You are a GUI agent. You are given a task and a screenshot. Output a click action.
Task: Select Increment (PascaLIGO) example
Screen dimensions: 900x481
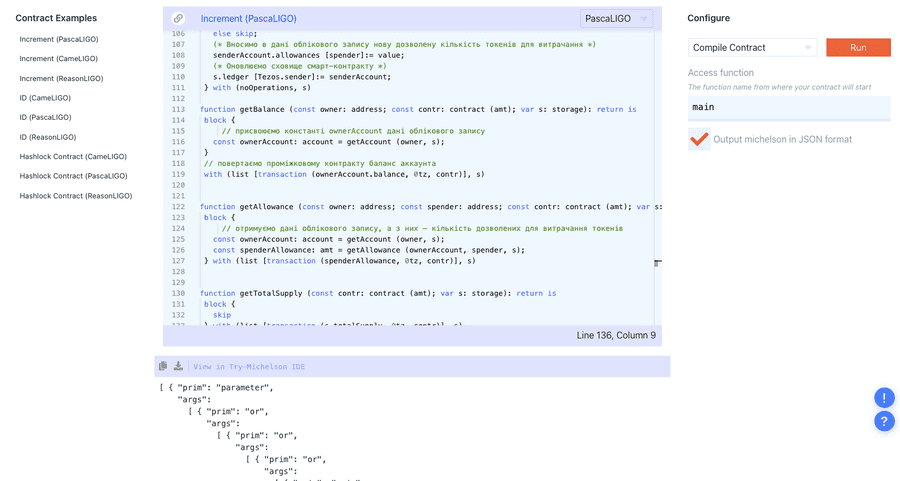click(x=59, y=39)
